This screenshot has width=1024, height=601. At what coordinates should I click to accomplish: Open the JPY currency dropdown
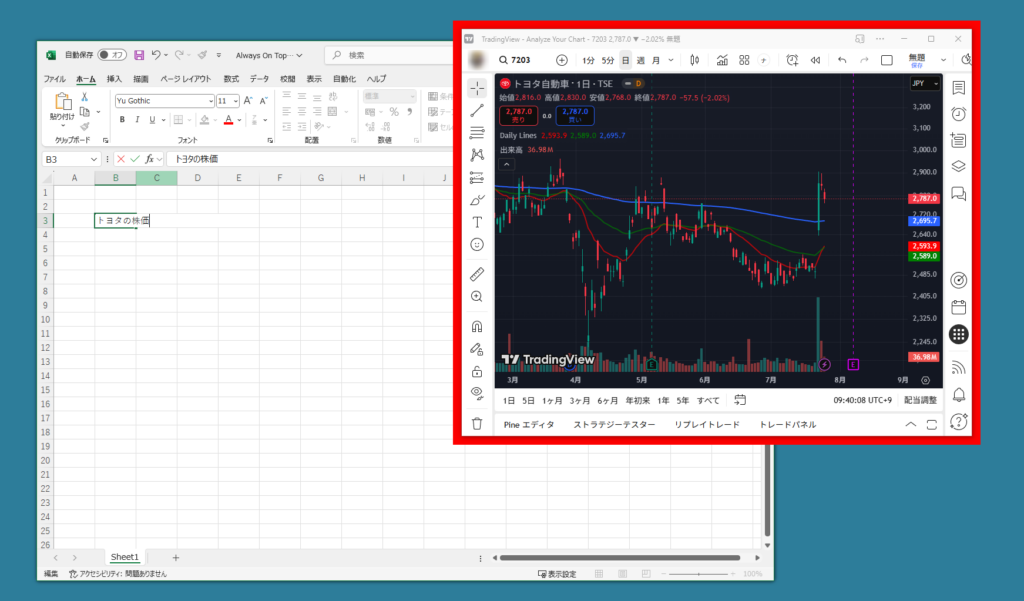(x=925, y=83)
